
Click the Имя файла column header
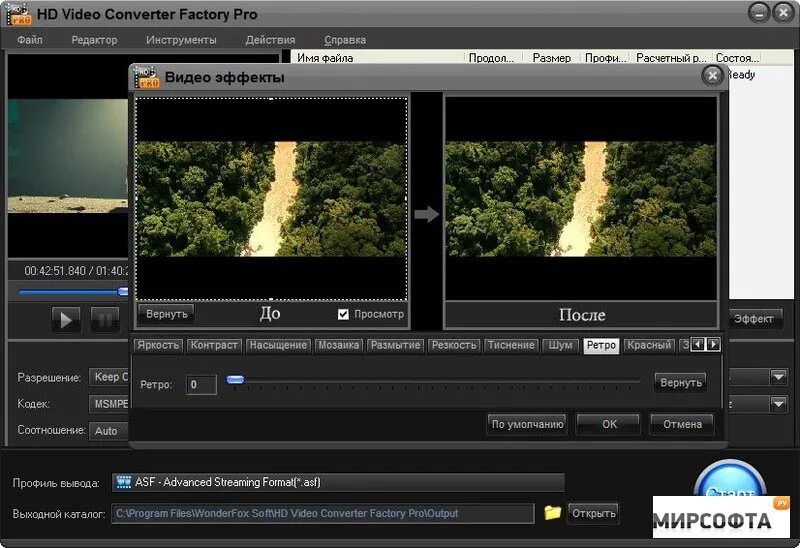tap(378, 58)
